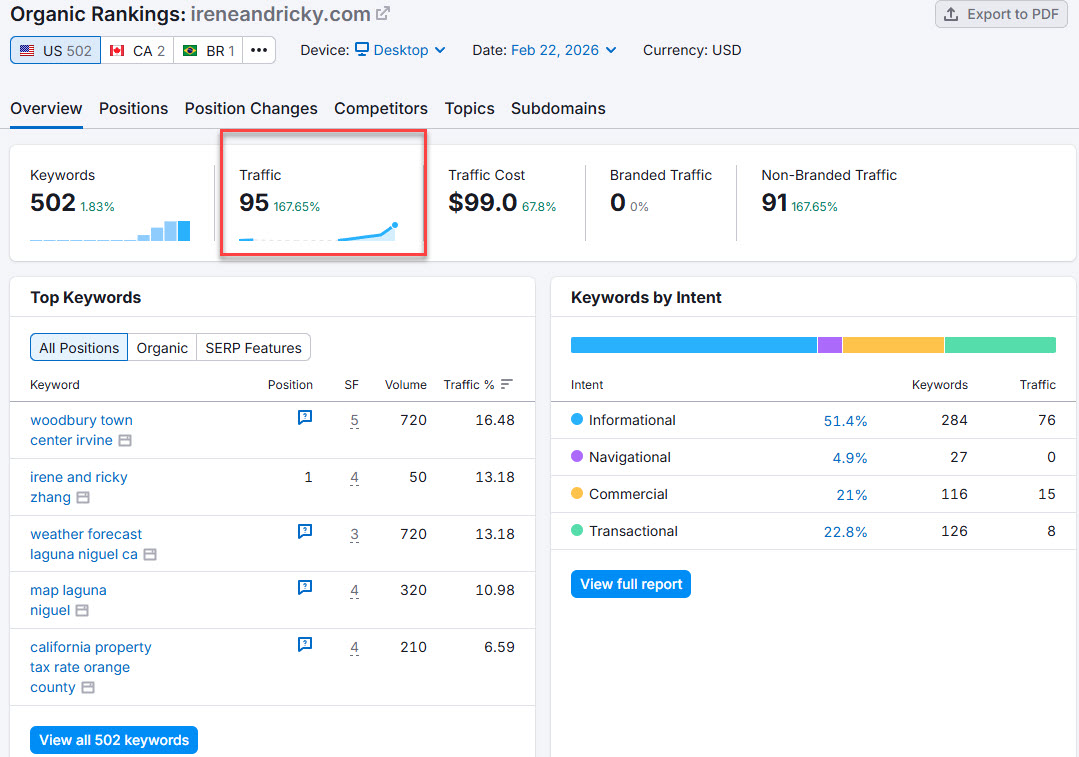
Task: Click the Traffic trend sparkline
Action: (x=319, y=232)
